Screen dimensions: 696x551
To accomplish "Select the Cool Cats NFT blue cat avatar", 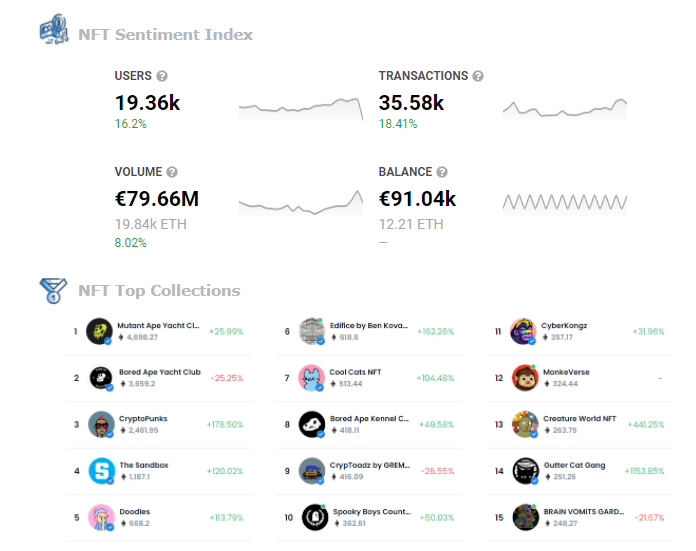I will tap(311, 378).
